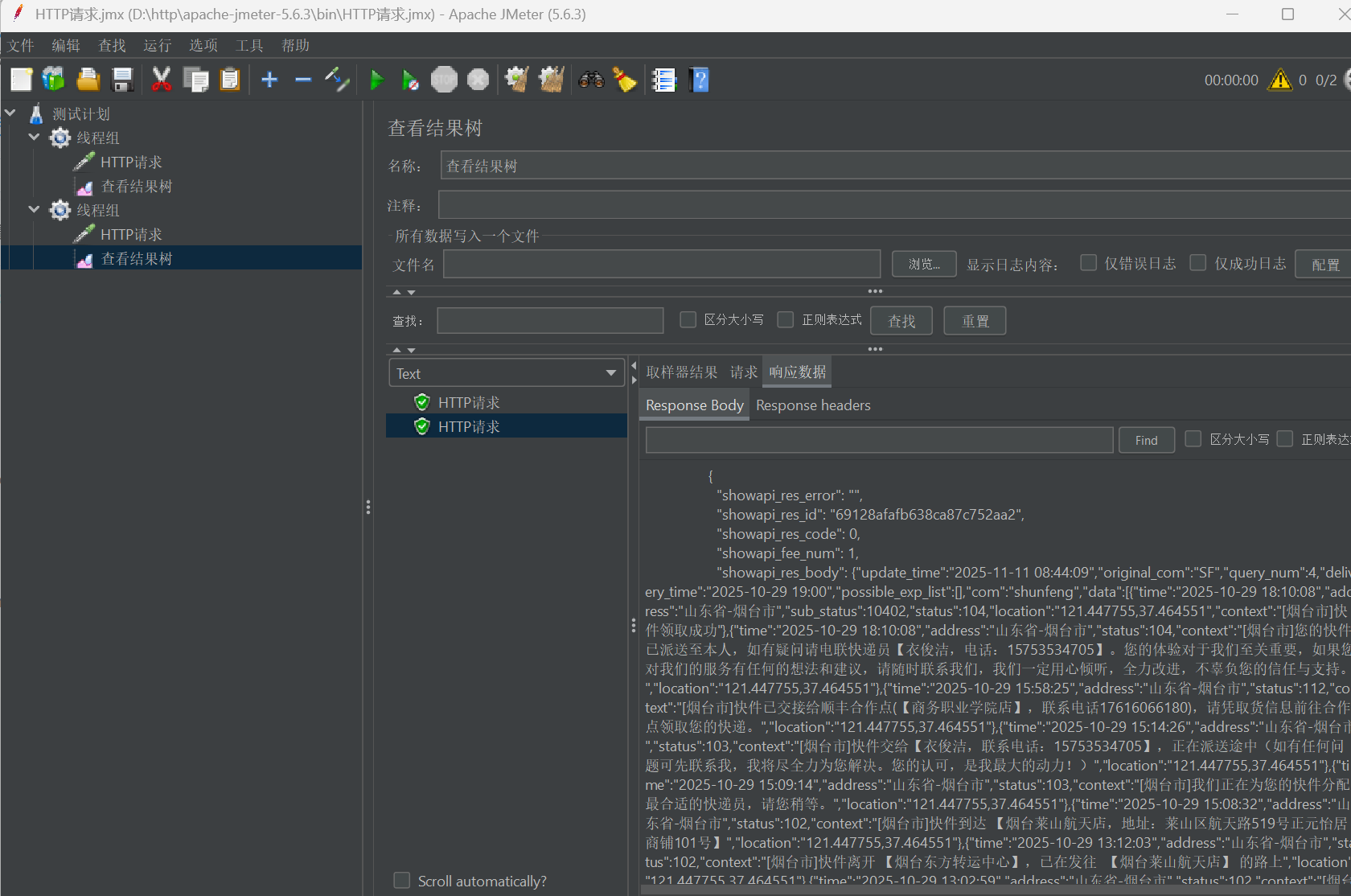
Task: Open the Function Helper dialog icon
Action: [x=663, y=80]
